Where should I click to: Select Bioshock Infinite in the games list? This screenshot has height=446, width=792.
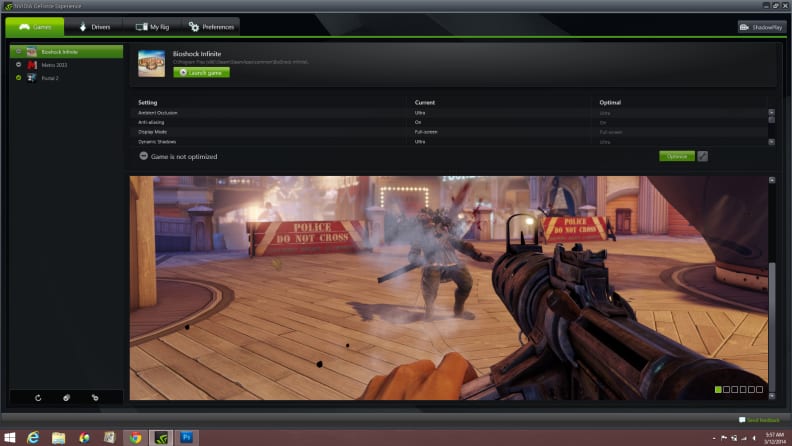(x=66, y=52)
